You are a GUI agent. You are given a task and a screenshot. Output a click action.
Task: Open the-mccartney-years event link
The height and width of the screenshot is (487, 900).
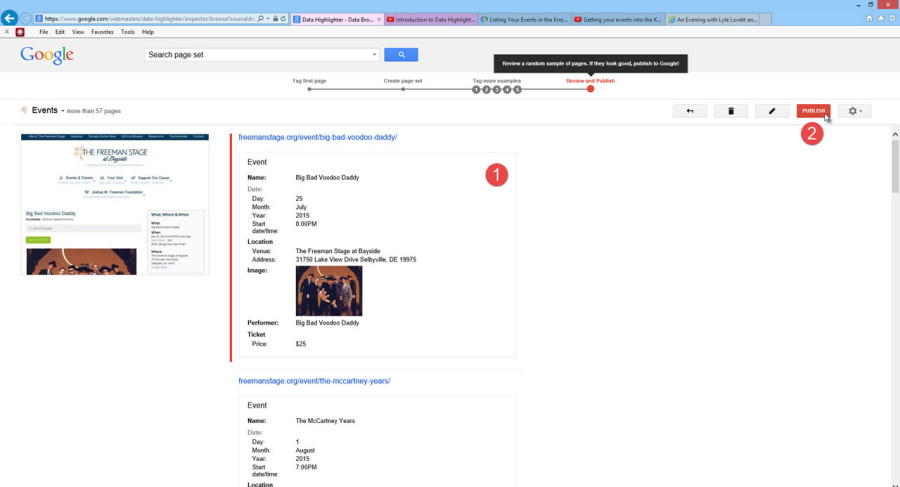pos(314,381)
